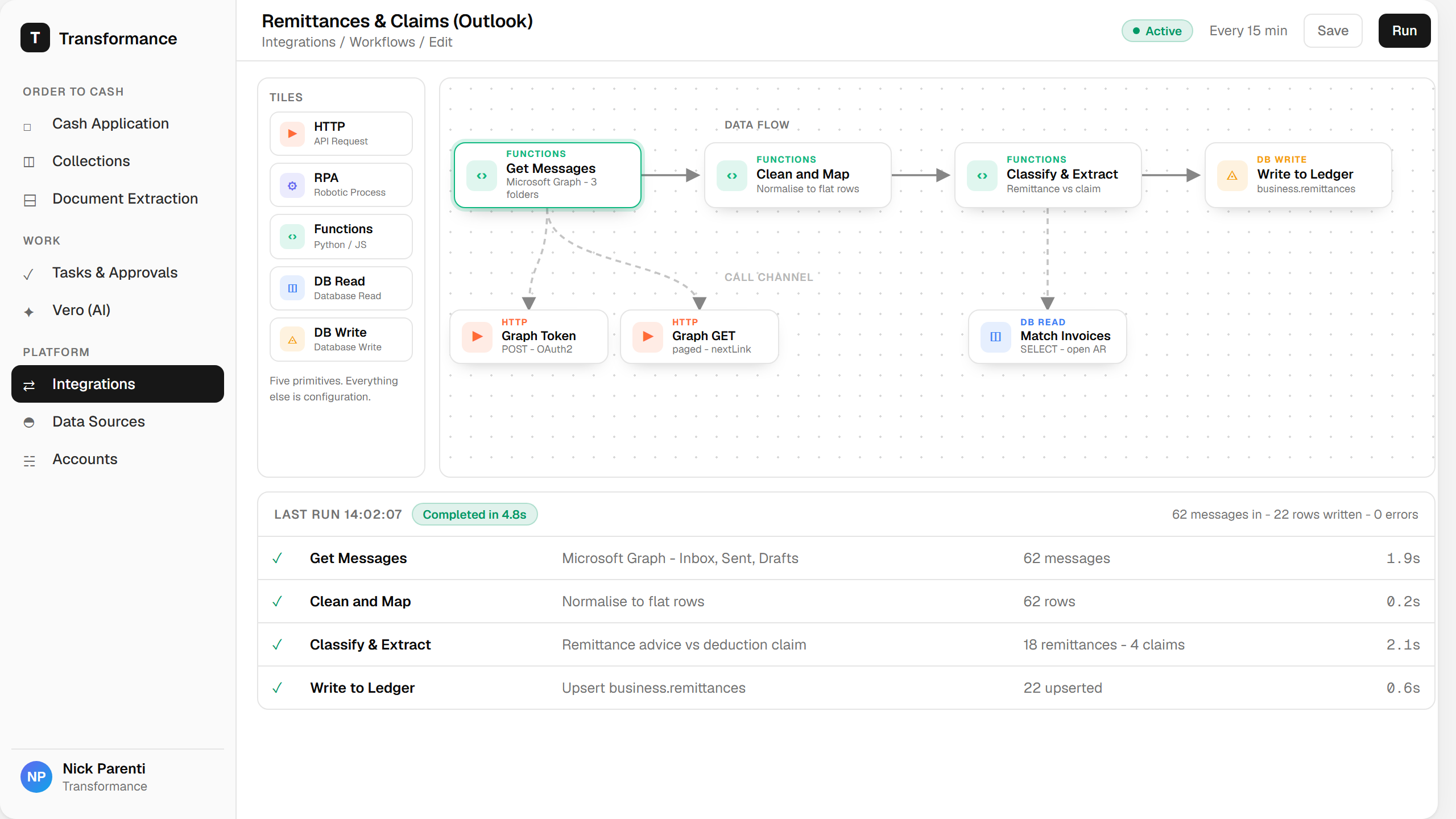This screenshot has height=819, width=1456.
Task: Click the Save button
Action: (x=1333, y=31)
